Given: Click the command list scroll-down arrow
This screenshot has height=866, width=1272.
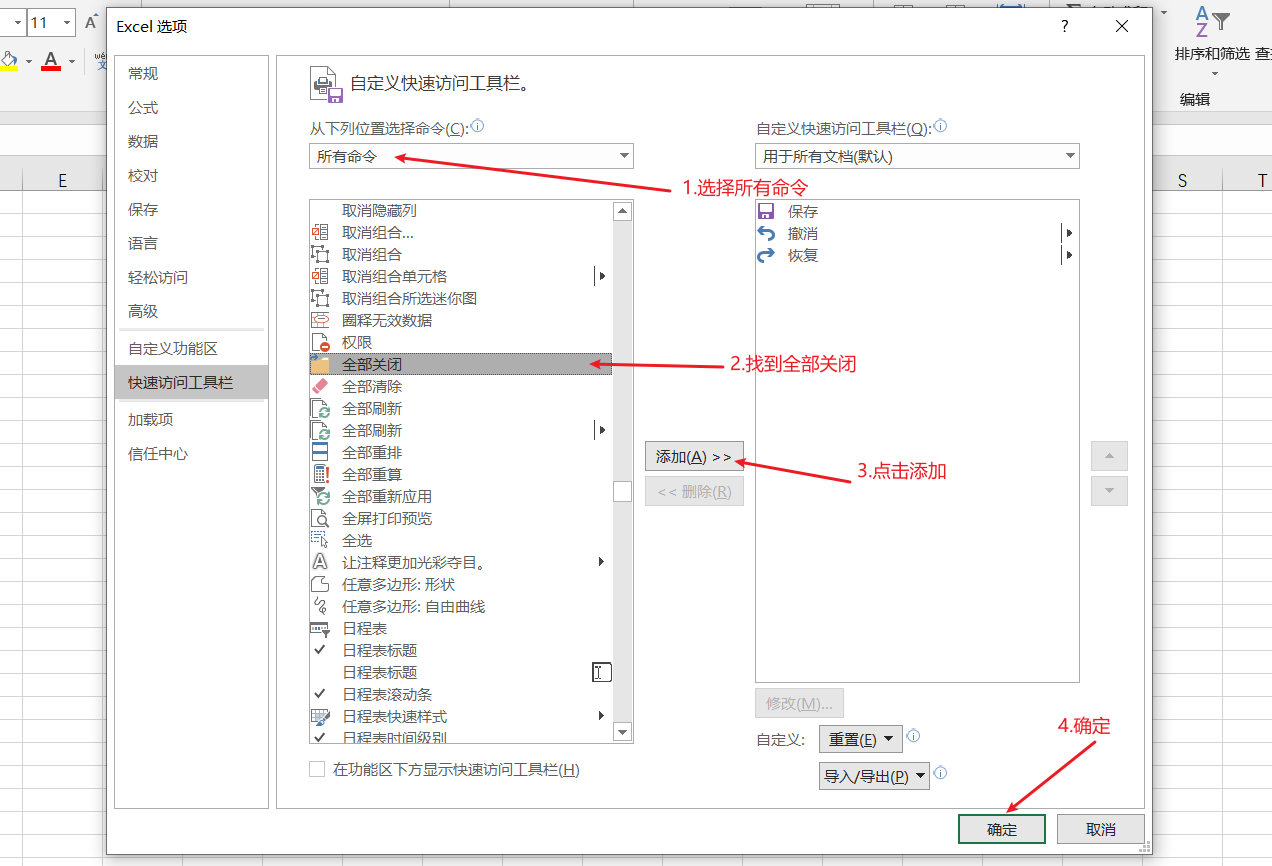Looking at the screenshot, I should (x=622, y=732).
